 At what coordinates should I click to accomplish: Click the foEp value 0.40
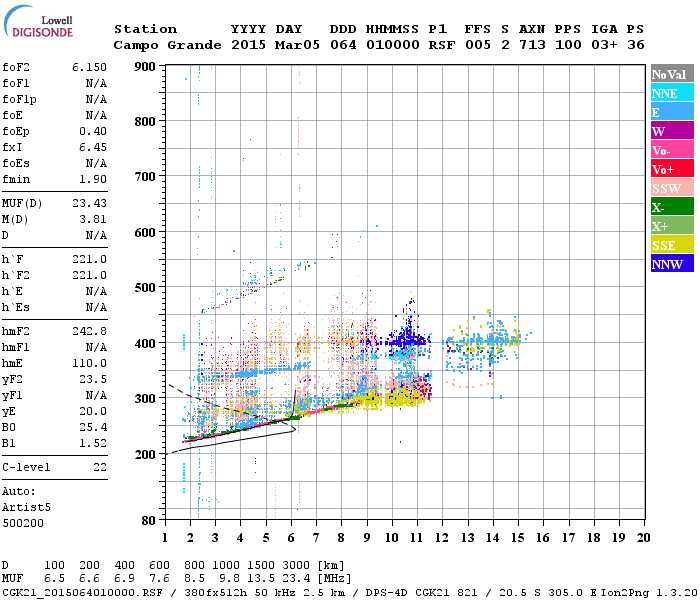click(x=93, y=131)
